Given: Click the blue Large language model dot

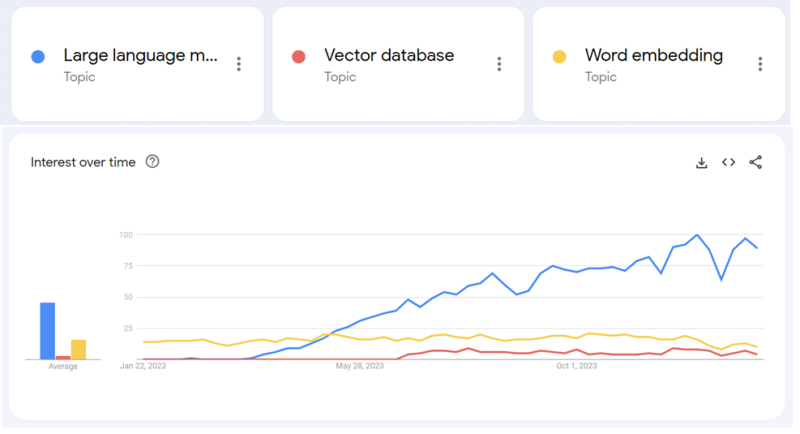Looking at the screenshot, I should (38, 57).
